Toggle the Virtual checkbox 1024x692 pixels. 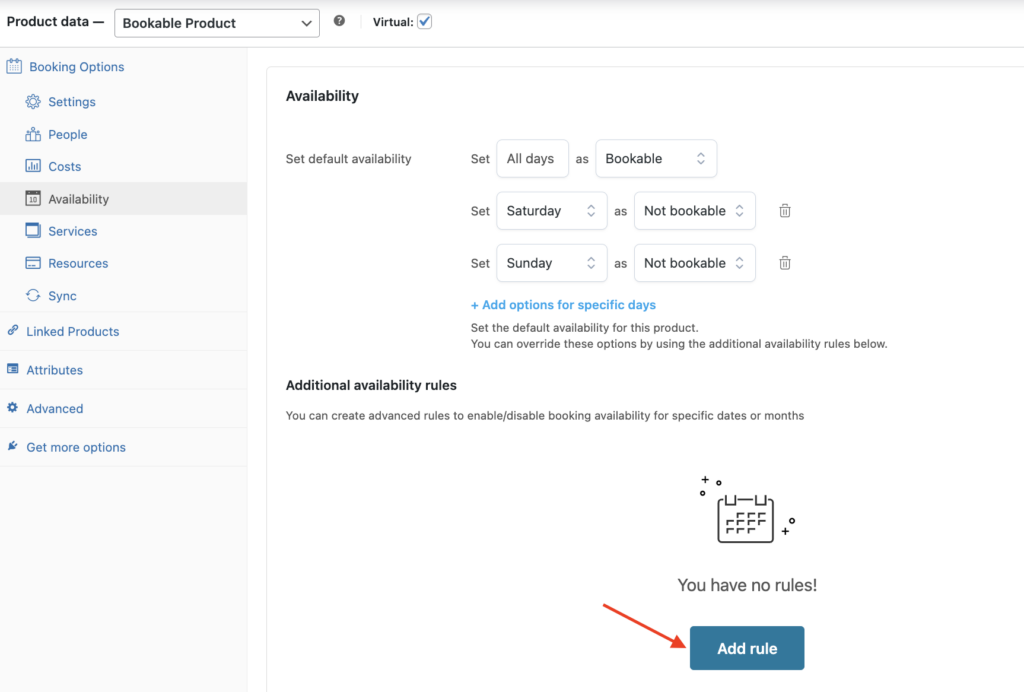(x=424, y=22)
